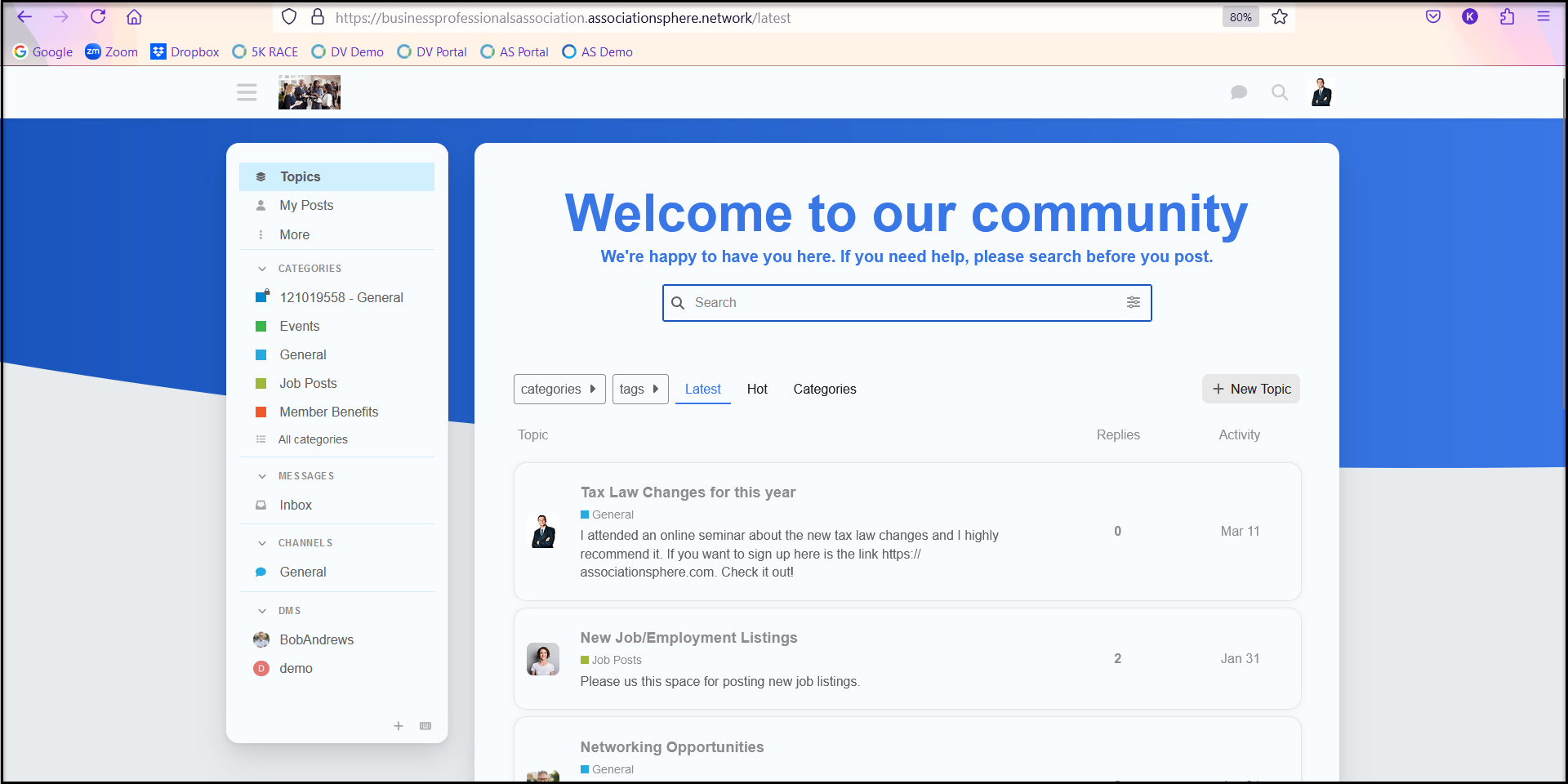Open the General chat channel
Screen dimensions: 1568x784
[x=336, y=572]
